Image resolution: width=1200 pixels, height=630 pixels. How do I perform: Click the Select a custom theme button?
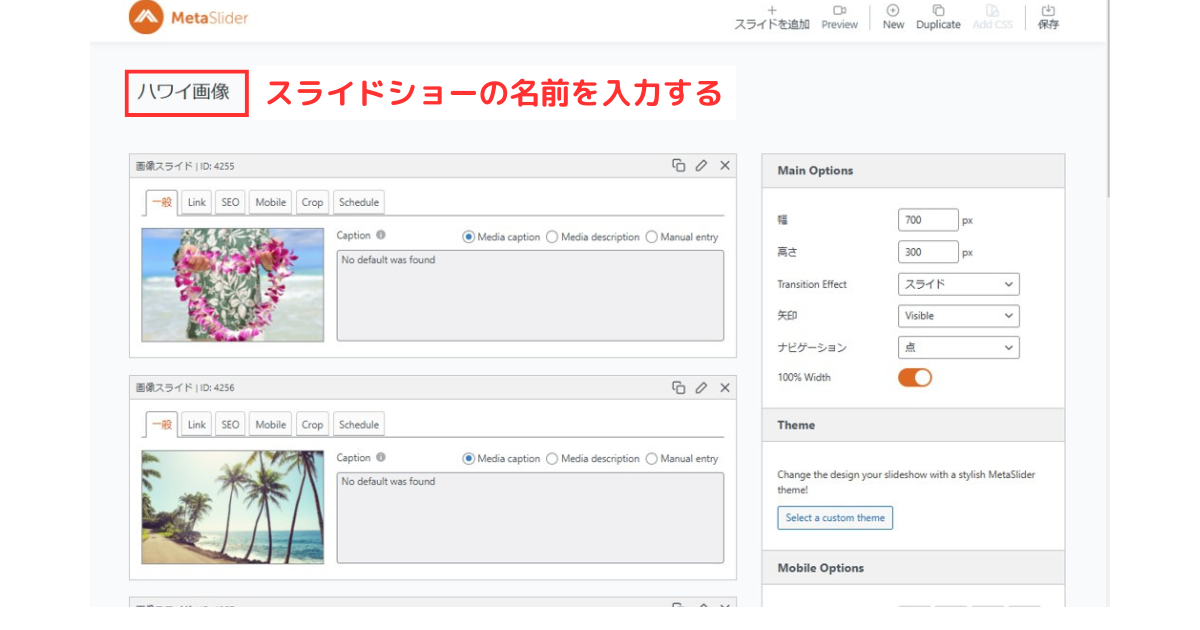pyautogui.click(x=835, y=517)
